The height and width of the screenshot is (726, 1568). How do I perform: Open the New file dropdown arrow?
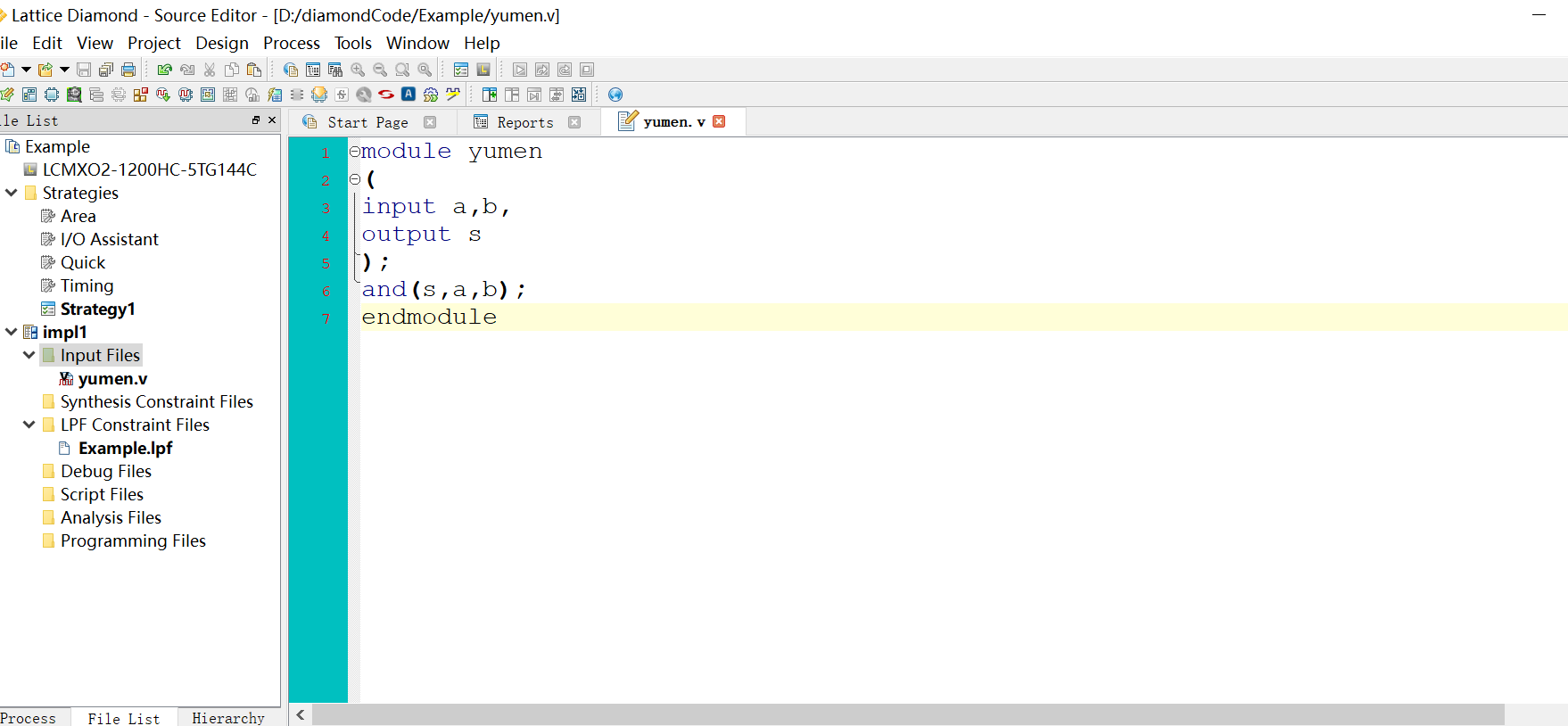[26, 70]
